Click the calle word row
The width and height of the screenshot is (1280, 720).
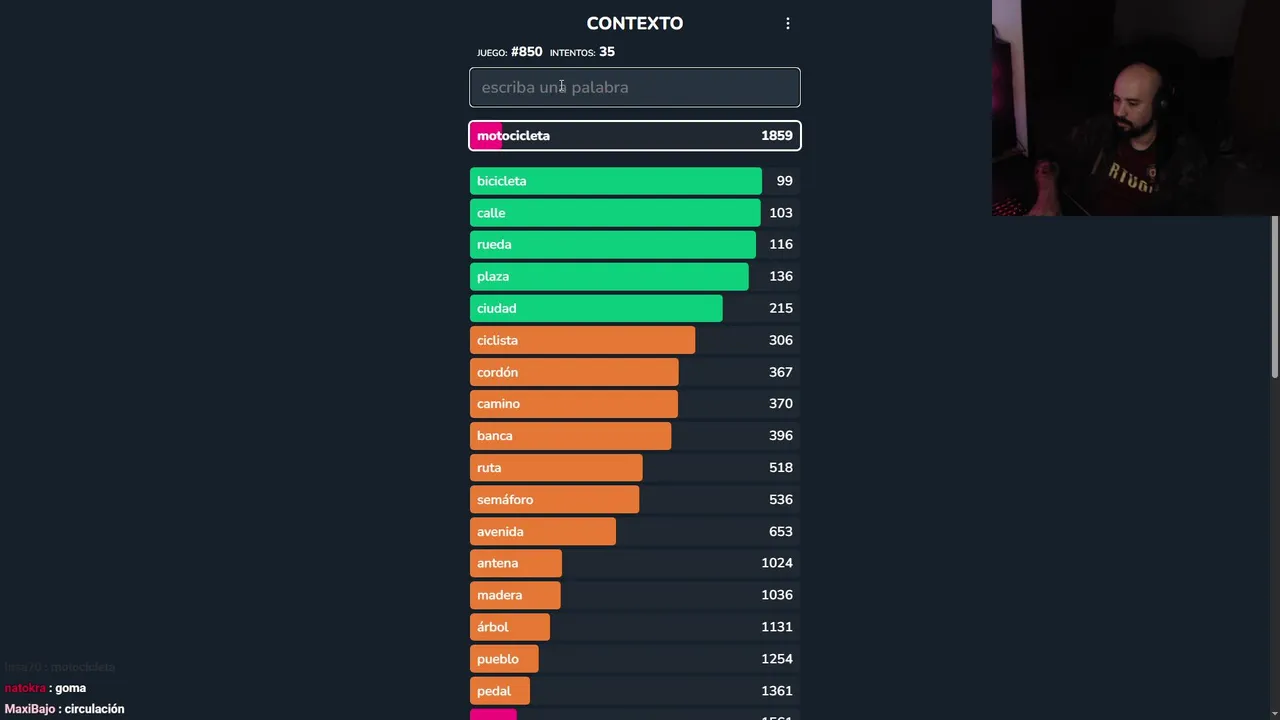(634, 213)
